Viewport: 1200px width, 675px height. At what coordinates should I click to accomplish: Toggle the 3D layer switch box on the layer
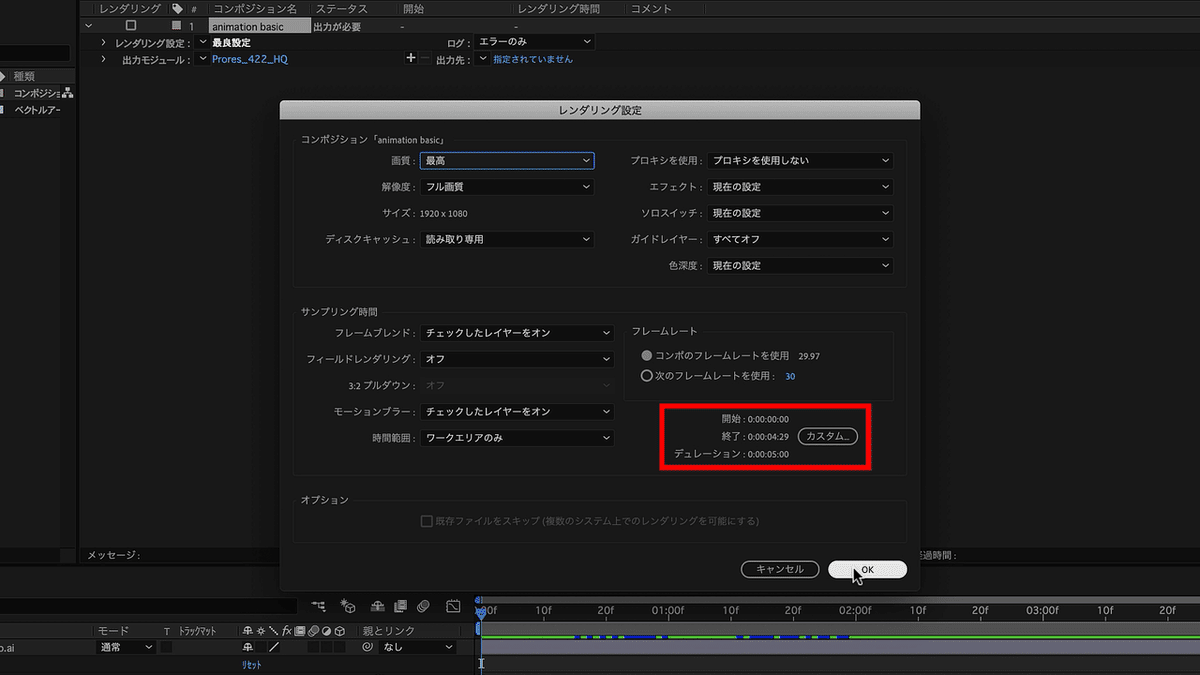[x=339, y=647]
